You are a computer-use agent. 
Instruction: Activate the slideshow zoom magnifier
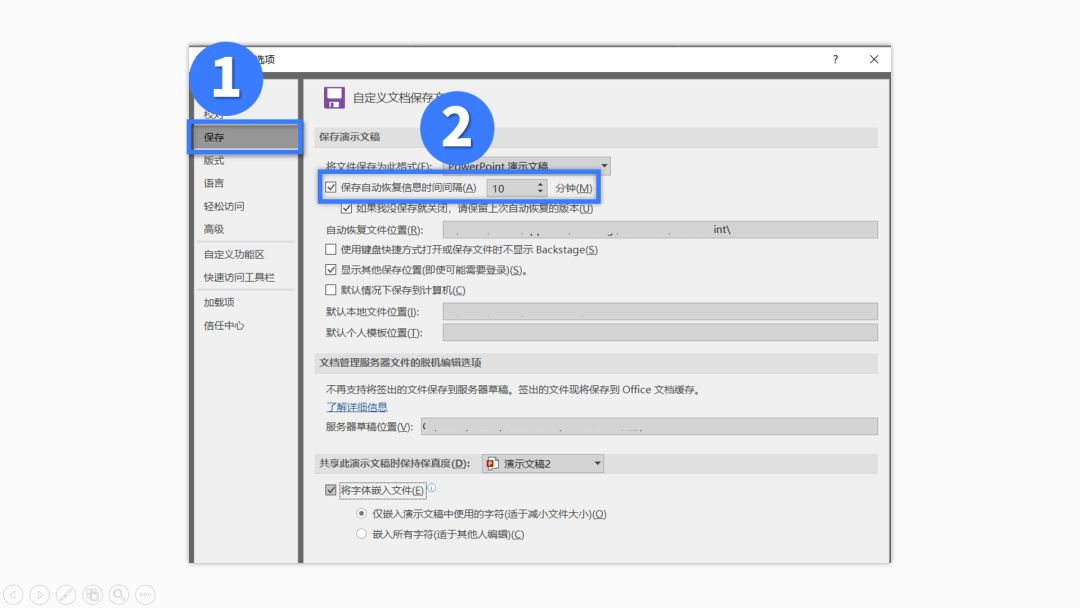coord(118,594)
